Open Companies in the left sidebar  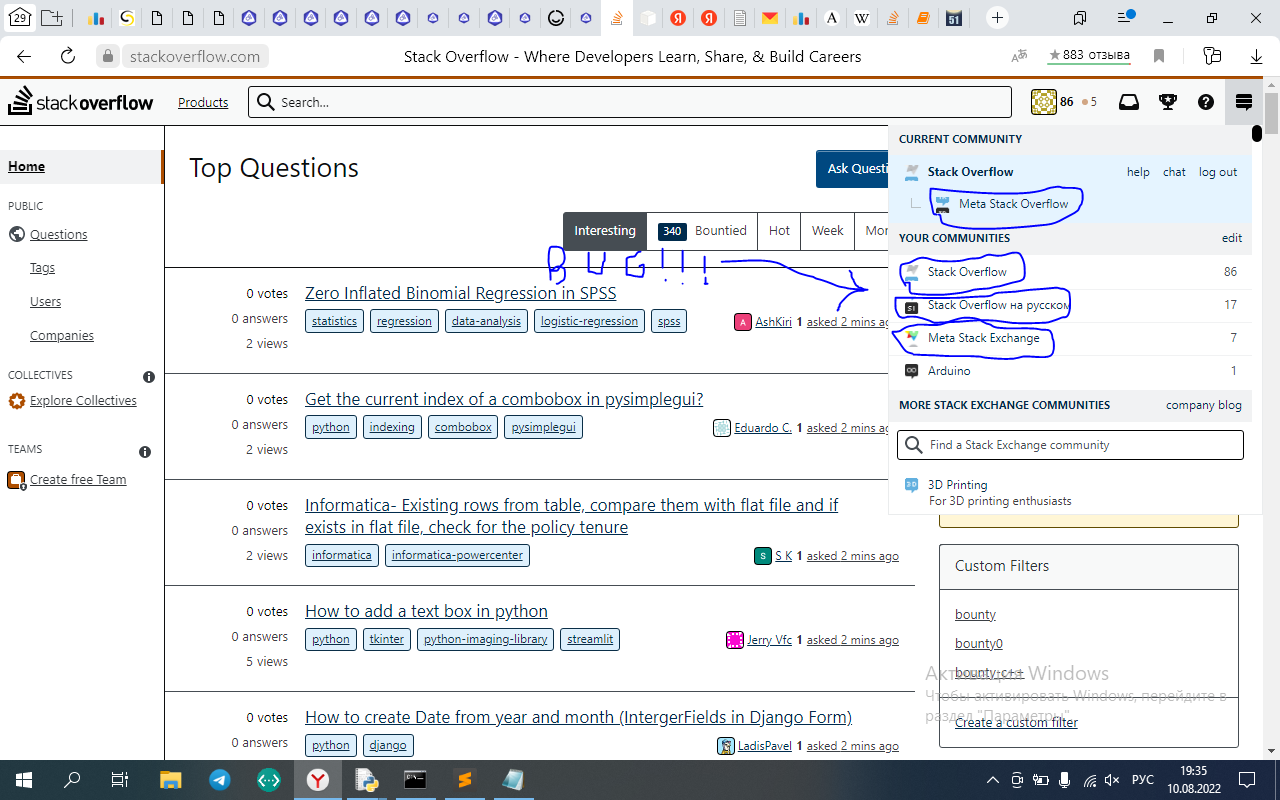[62, 336]
